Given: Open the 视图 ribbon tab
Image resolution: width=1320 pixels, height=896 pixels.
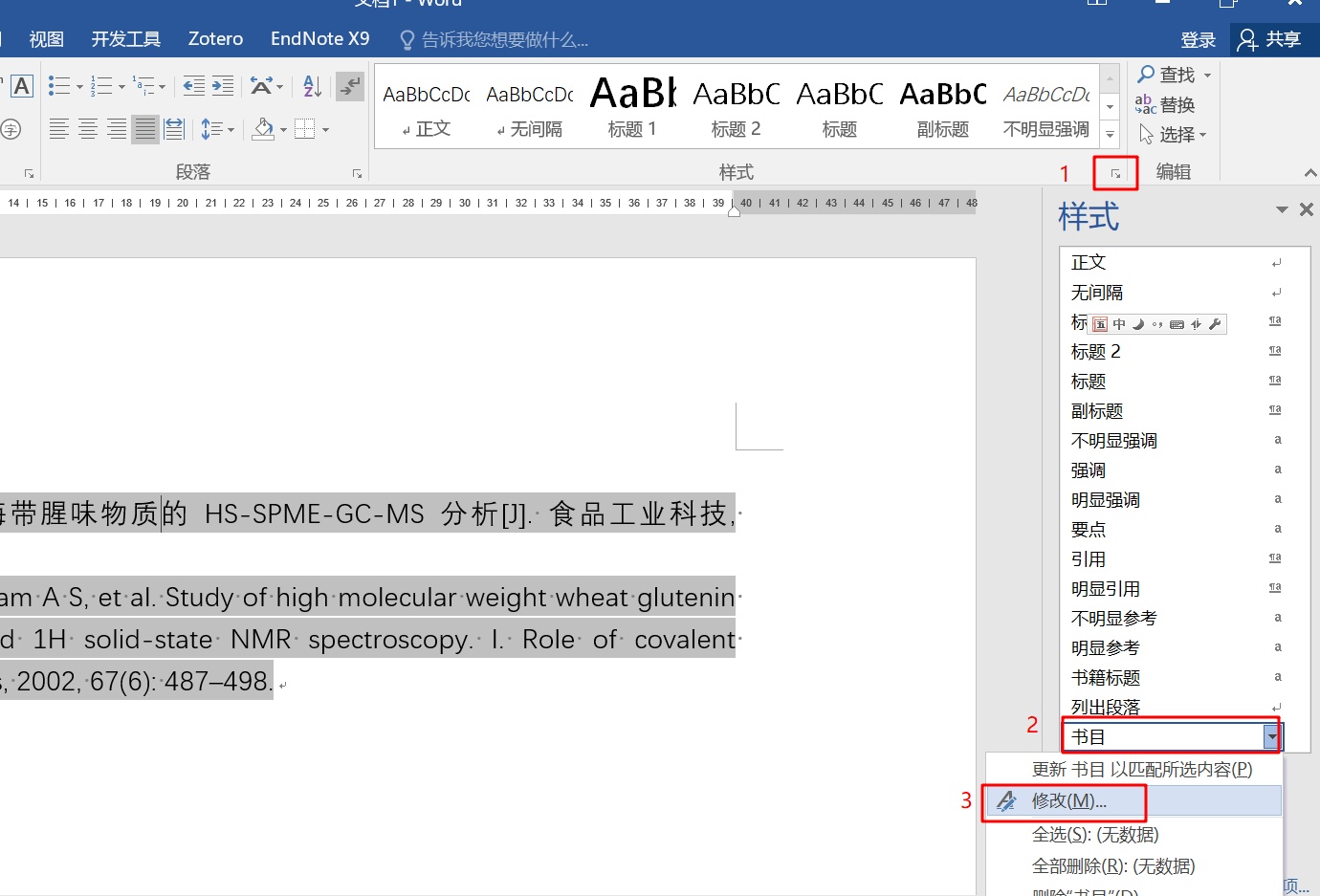Looking at the screenshot, I should (x=46, y=39).
